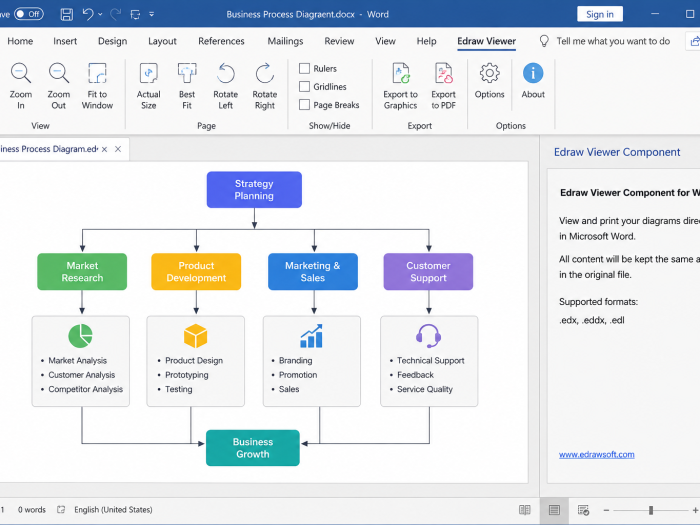Click the Competitor Analysis bullet text
Screen dimensions: 700x525
coord(85,389)
